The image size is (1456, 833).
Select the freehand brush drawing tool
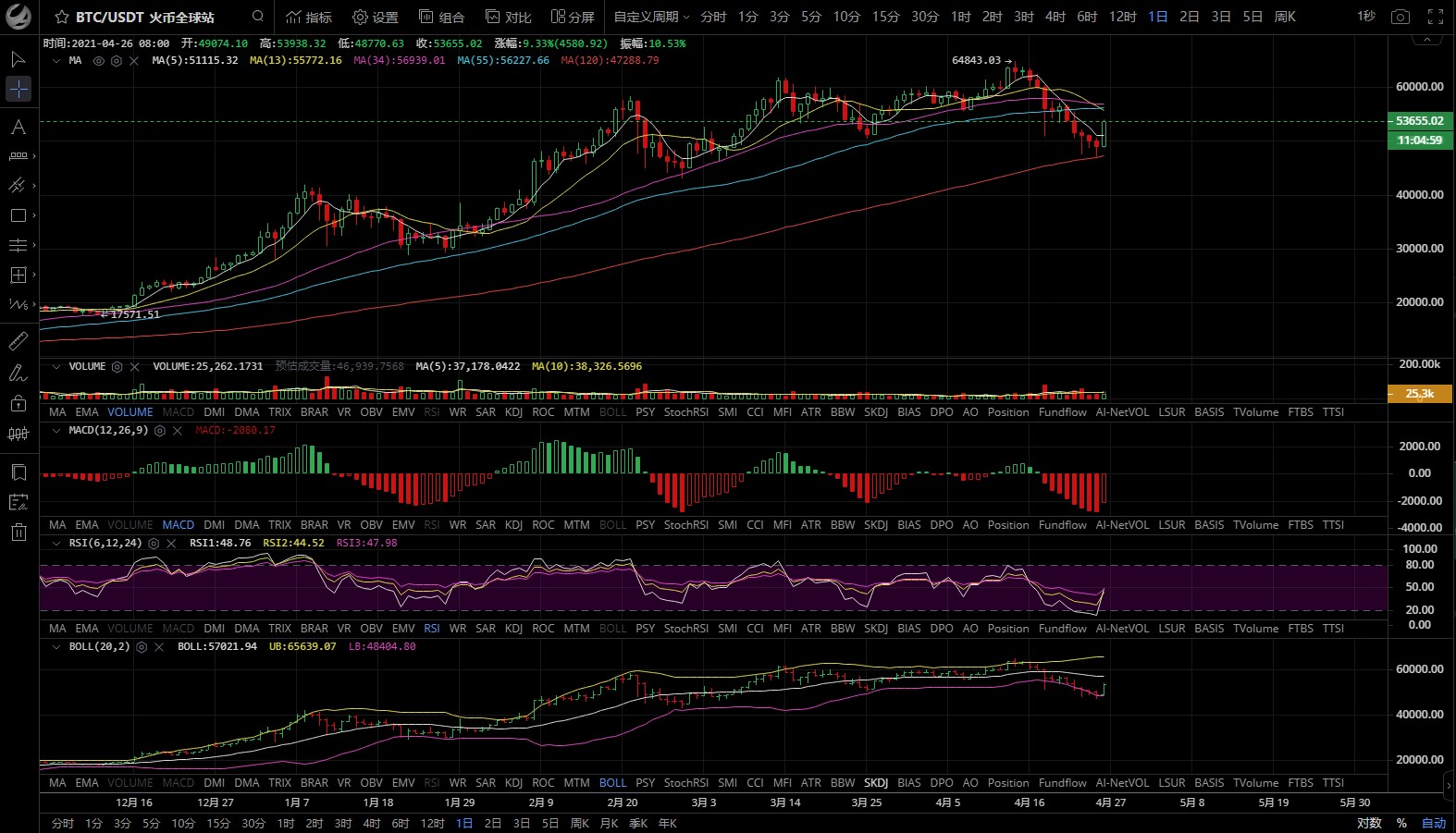point(18,374)
